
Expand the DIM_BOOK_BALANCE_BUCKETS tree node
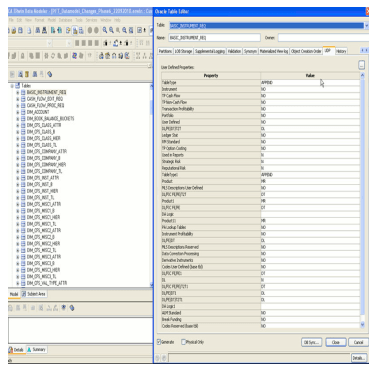point(18,119)
